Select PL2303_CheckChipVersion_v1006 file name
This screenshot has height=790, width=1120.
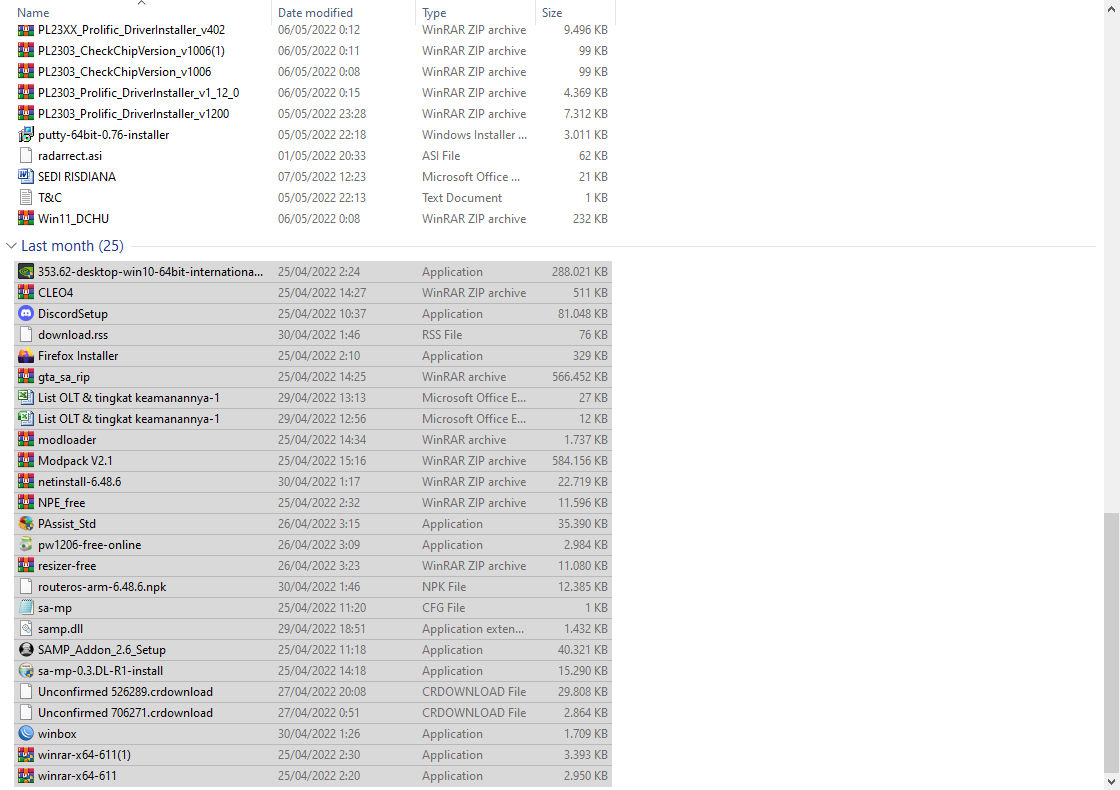pyautogui.click(x=124, y=72)
